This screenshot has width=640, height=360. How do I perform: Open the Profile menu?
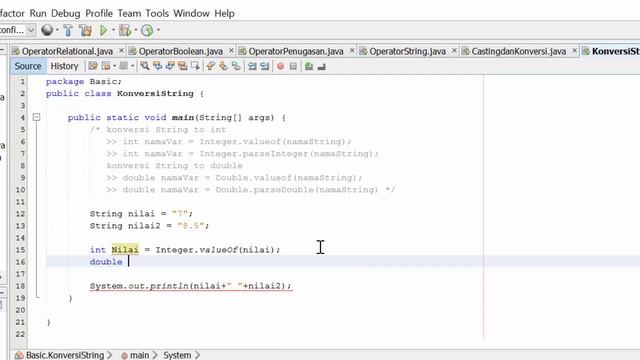click(x=99, y=13)
